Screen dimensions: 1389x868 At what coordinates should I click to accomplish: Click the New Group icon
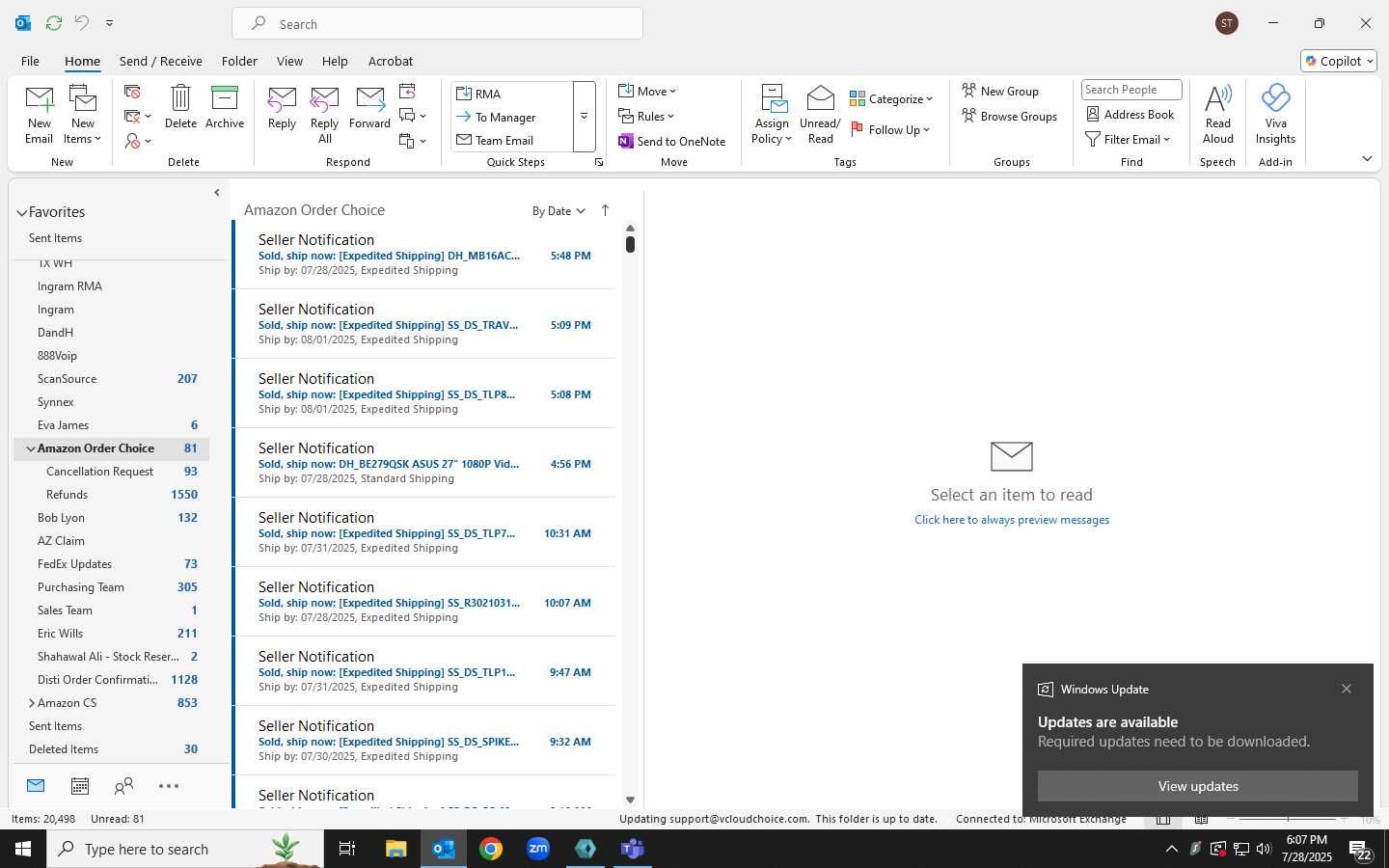click(x=1000, y=91)
